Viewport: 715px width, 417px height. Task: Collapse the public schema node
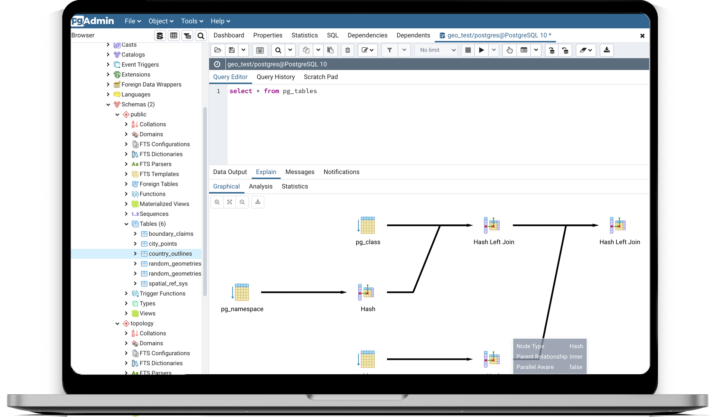coord(117,115)
